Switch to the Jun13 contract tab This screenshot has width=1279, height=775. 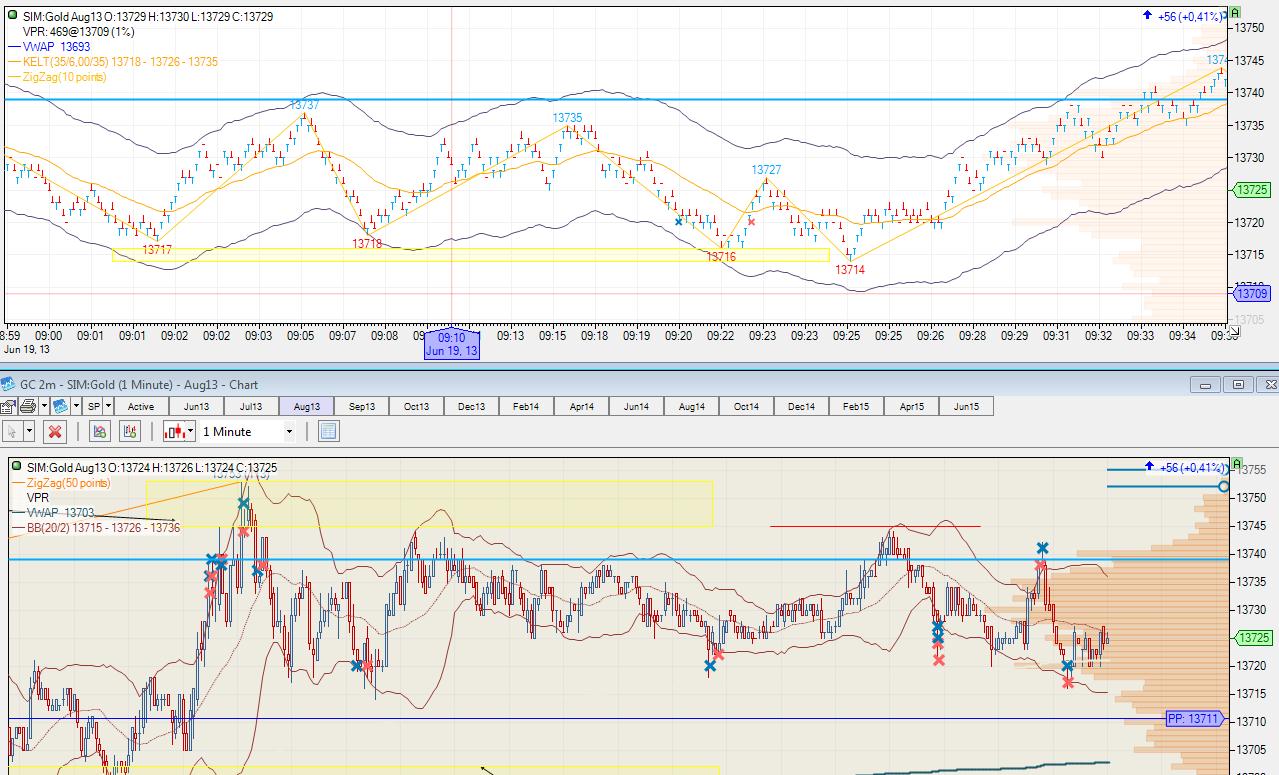(196, 406)
